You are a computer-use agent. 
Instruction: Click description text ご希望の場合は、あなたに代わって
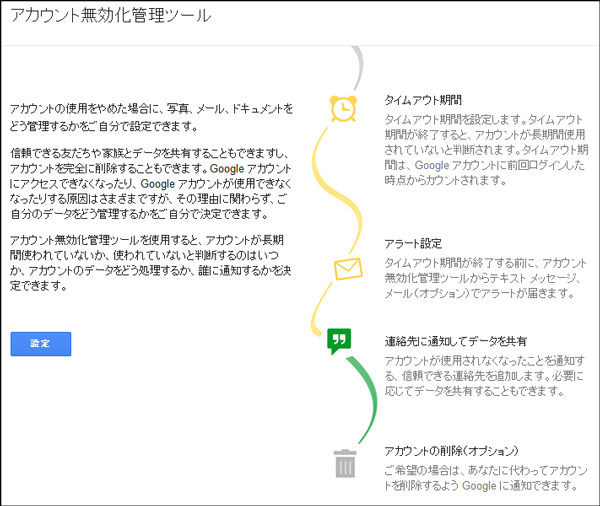[486, 478]
